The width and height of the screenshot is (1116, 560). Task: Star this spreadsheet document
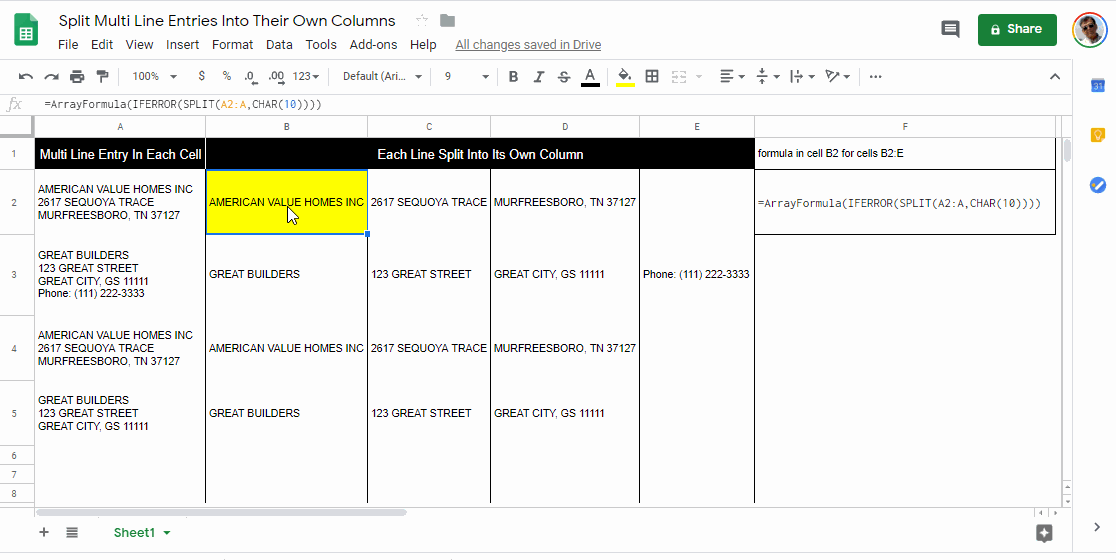coord(422,21)
